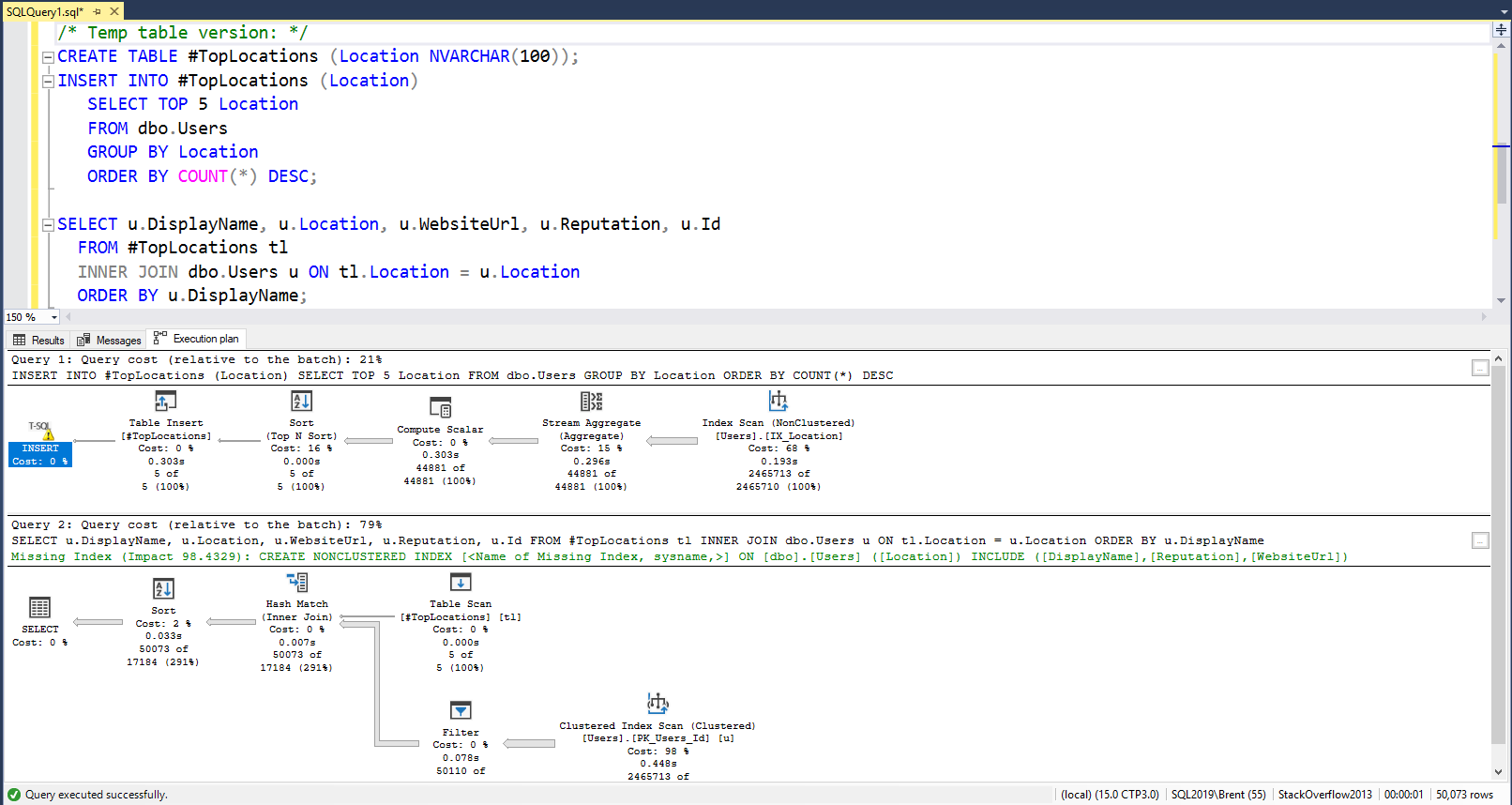Close the SQLQuery1.sql tab
The height and width of the screenshot is (805, 1512).
pyautogui.click(x=114, y=11)
